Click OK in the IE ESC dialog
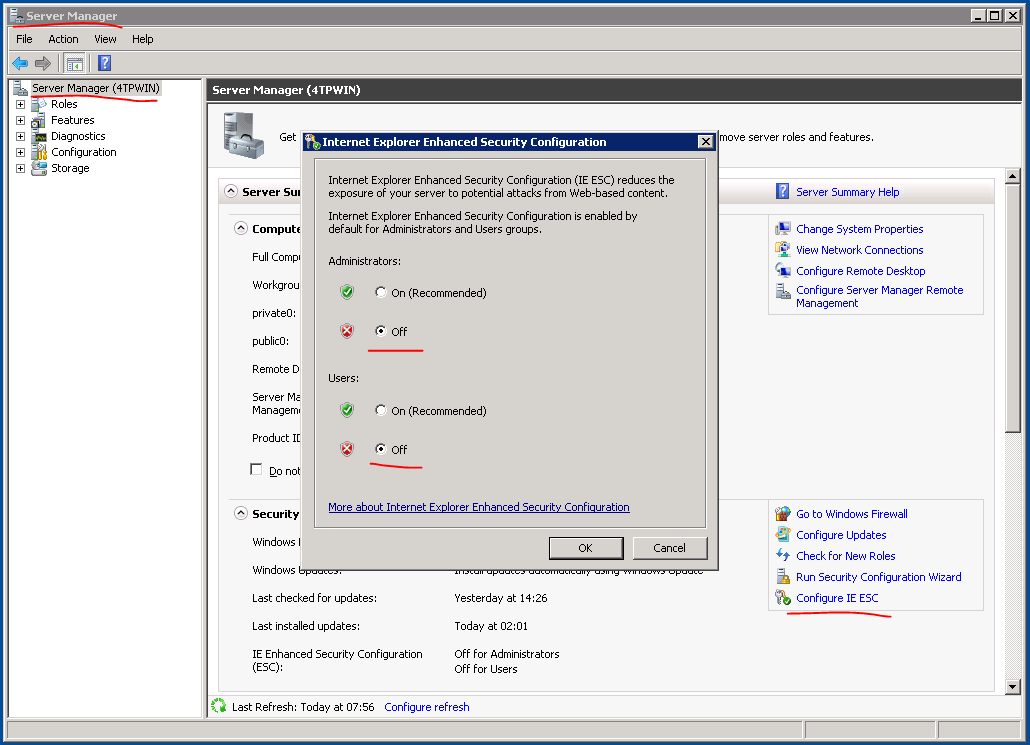Viewport: 1030px width, 745px height. pyautogui.click(x=586, y=548)
